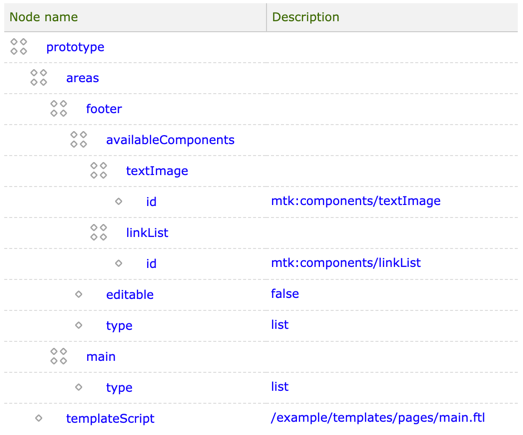
Task: Click the node icon beside footer
Action: (x=59, y=109)
